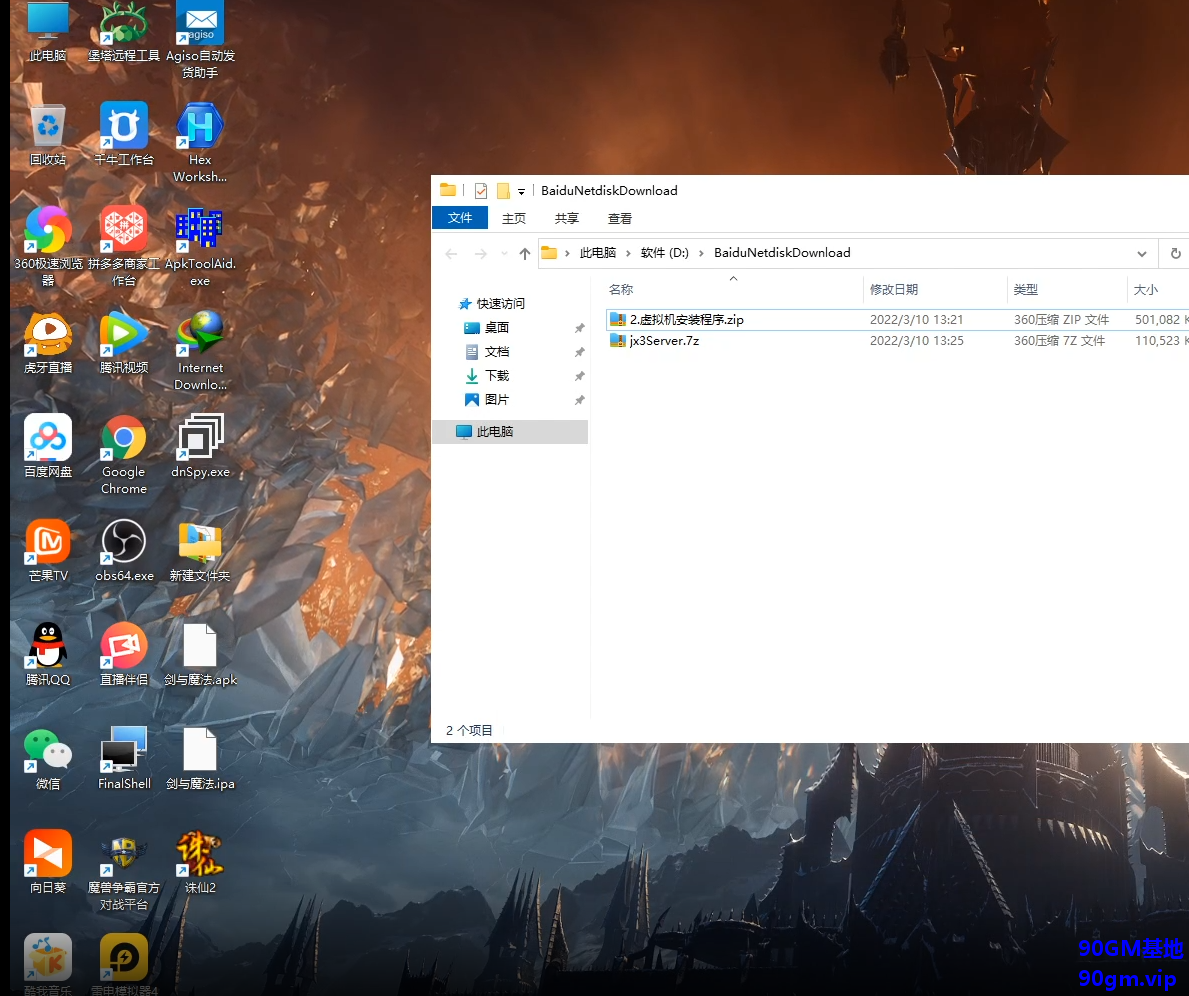Click 软件 (D:) in address breadcrumb
The image size is (1189, 996).
[665, 253]
